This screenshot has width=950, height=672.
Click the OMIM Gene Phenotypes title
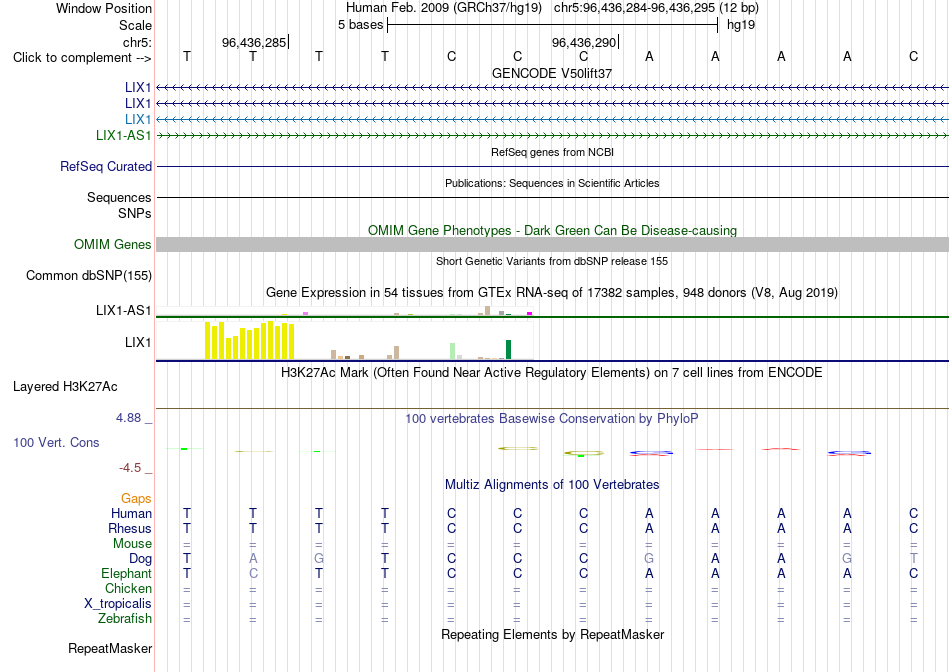coord(552,230)
